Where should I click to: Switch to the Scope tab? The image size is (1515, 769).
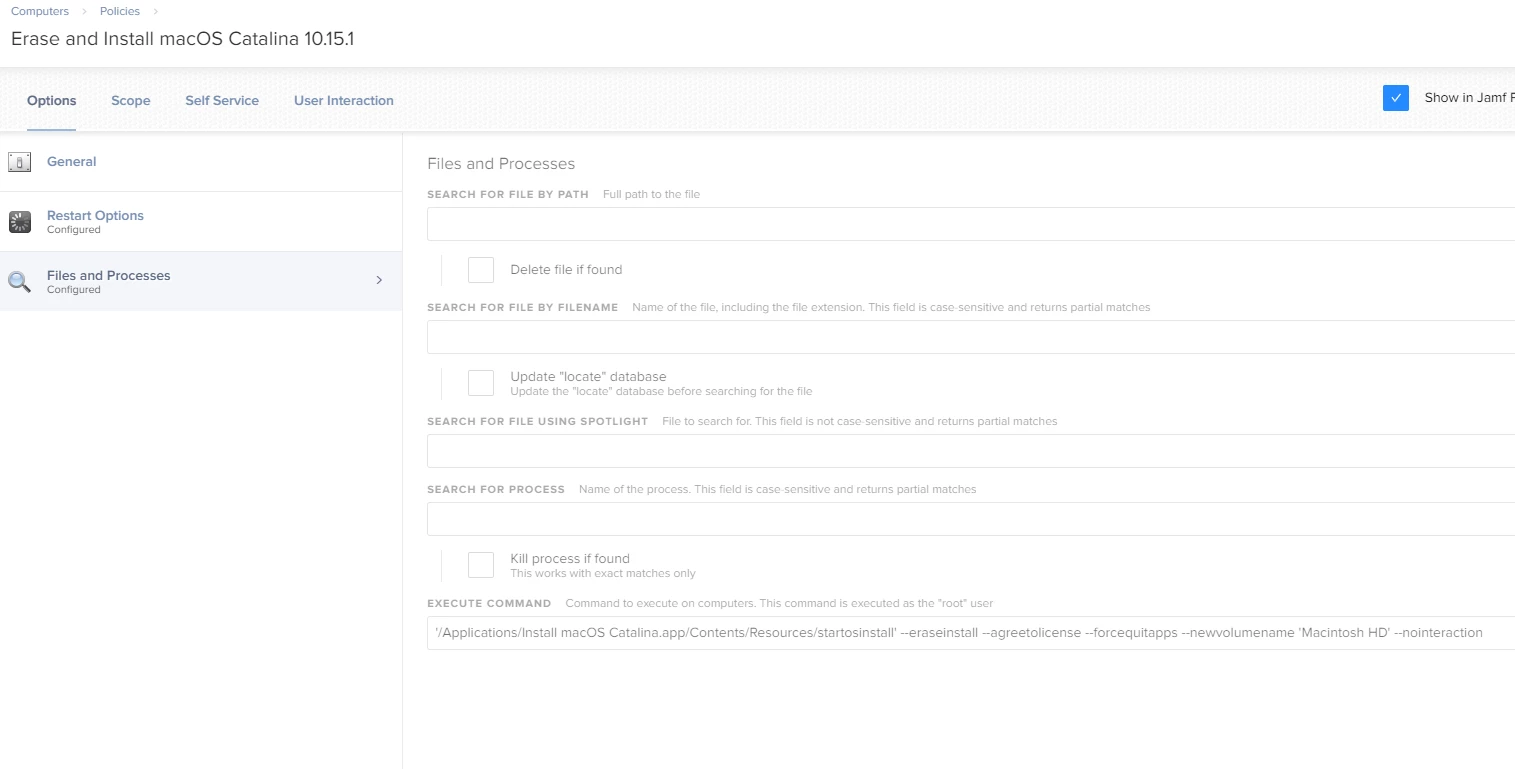pyautogui.click(x=131, y=101)
